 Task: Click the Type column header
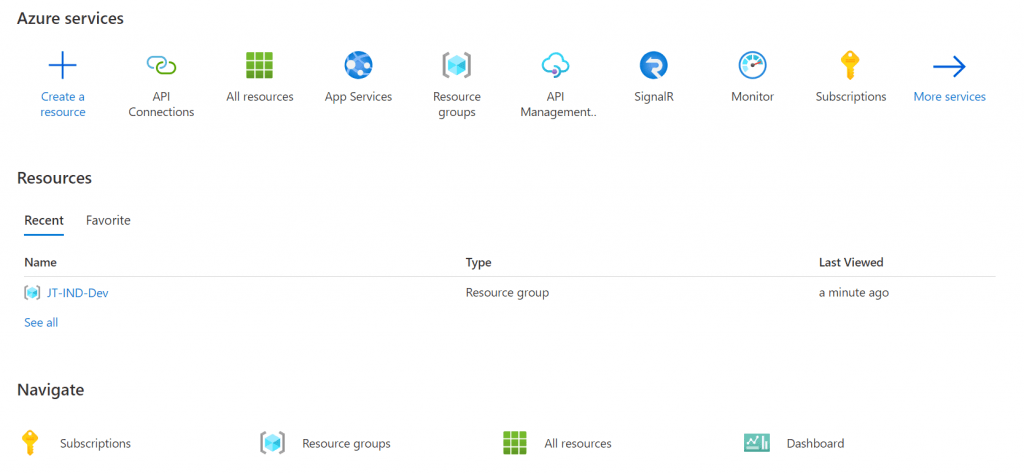pyautogui.click(x=478, y=262)
